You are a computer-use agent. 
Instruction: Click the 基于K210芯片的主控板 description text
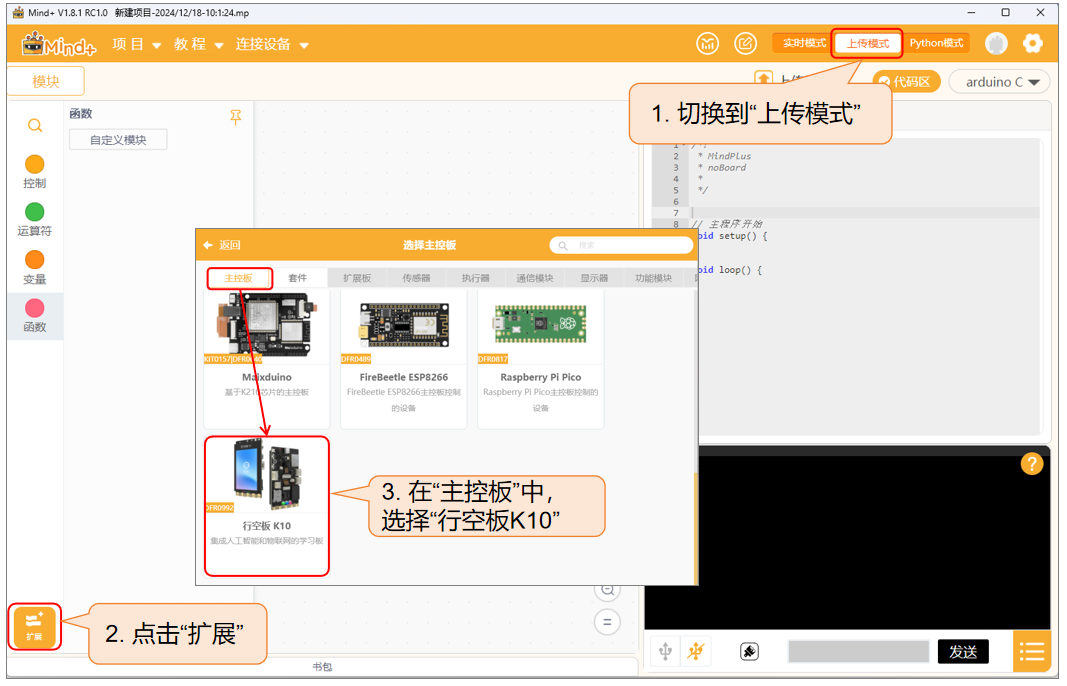coord(267,393)
